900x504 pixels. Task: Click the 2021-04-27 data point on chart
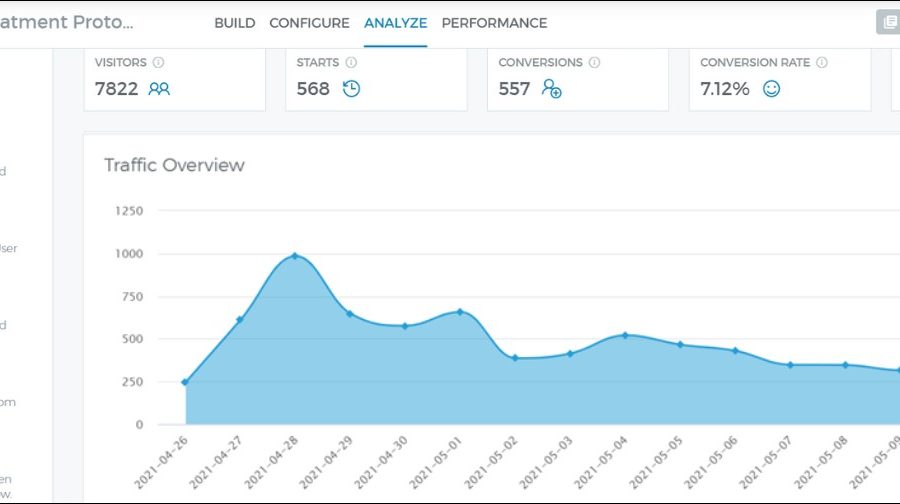pyautogui.click(x=240, y=319)
